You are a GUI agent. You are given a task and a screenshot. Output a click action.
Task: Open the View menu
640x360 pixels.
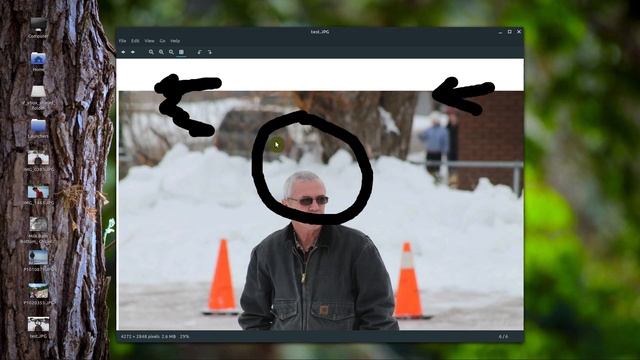(x=149, y=41)
